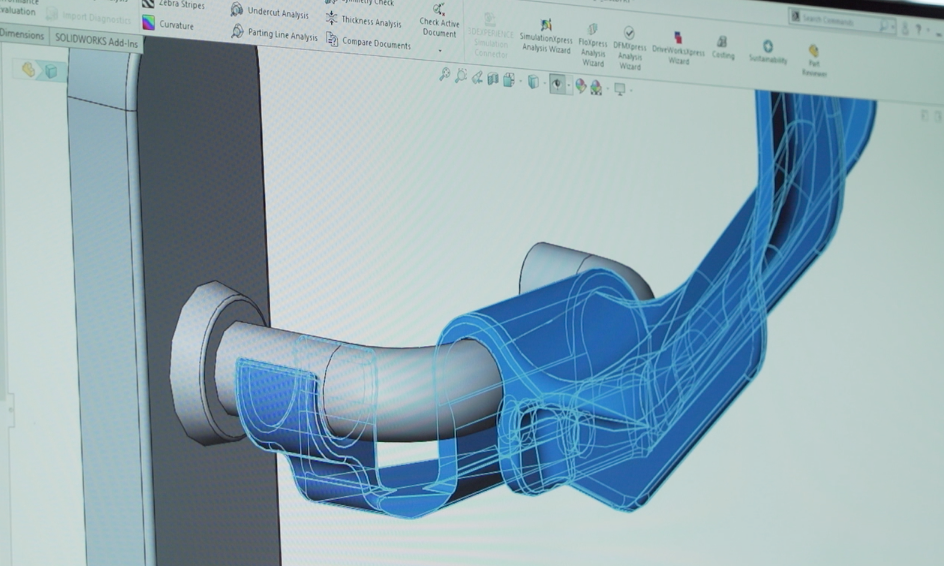Start DFMXpress Analysis Wizard

(x=629, y=48)
